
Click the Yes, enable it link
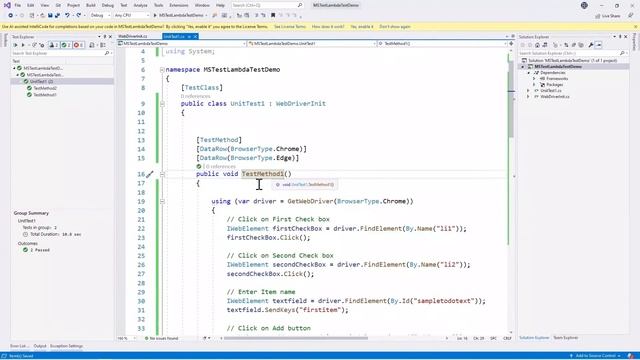coord(362,27)
